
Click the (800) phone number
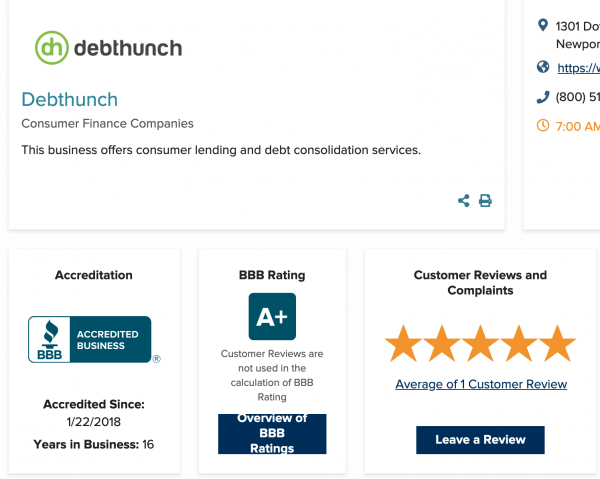(x=578, y=97)
